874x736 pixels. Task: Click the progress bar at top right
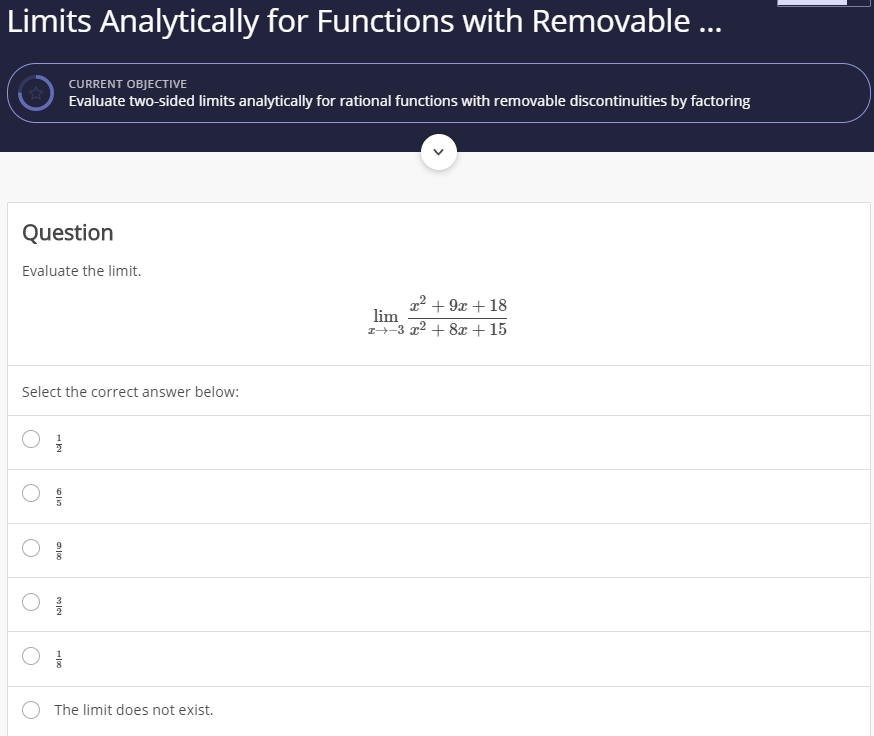point(822,3)
